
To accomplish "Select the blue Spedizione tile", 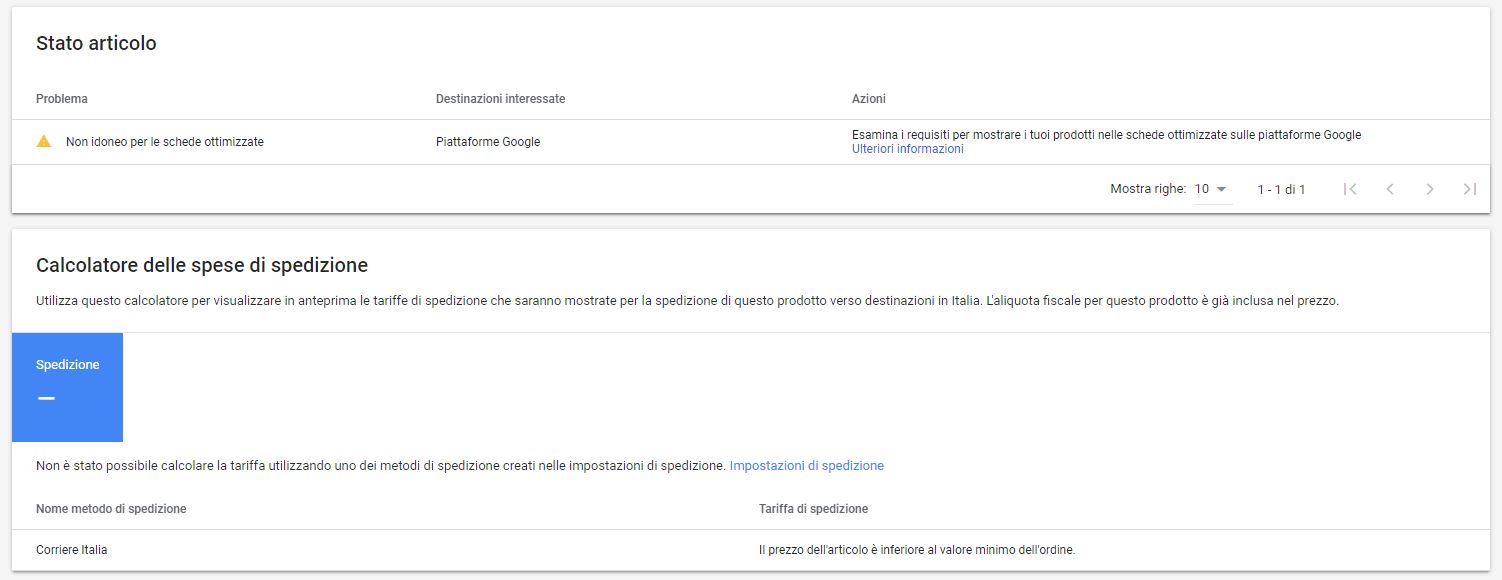I will pyautogui.click(x=67, y=386).
